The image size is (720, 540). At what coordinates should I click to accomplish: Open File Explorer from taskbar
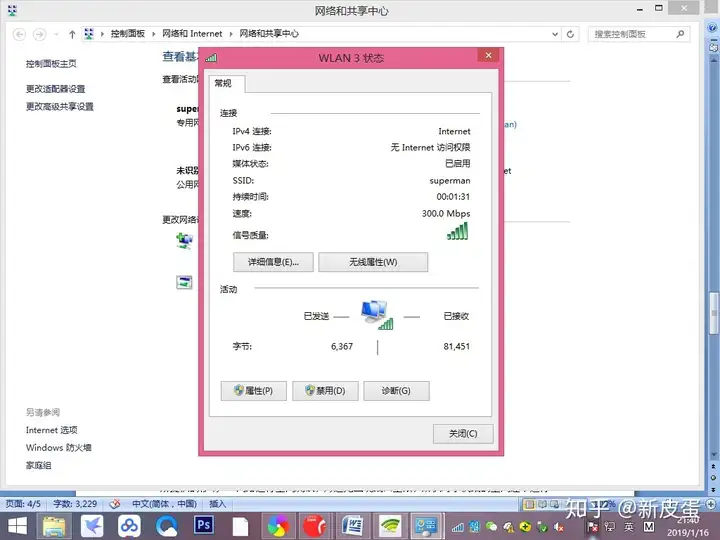(x=54, y=526)
